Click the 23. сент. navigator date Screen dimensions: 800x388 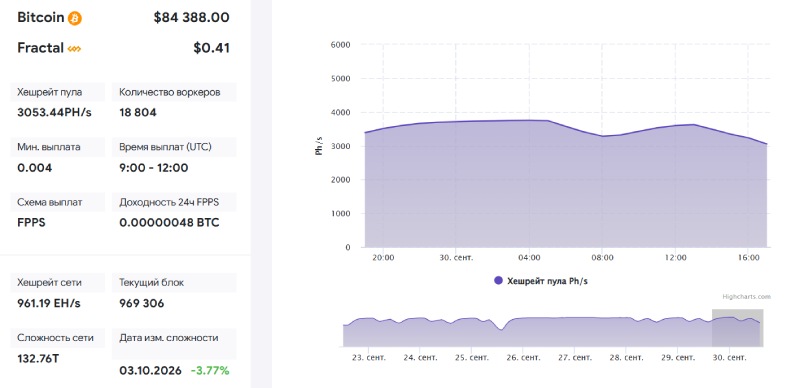[x=369, y=357]
